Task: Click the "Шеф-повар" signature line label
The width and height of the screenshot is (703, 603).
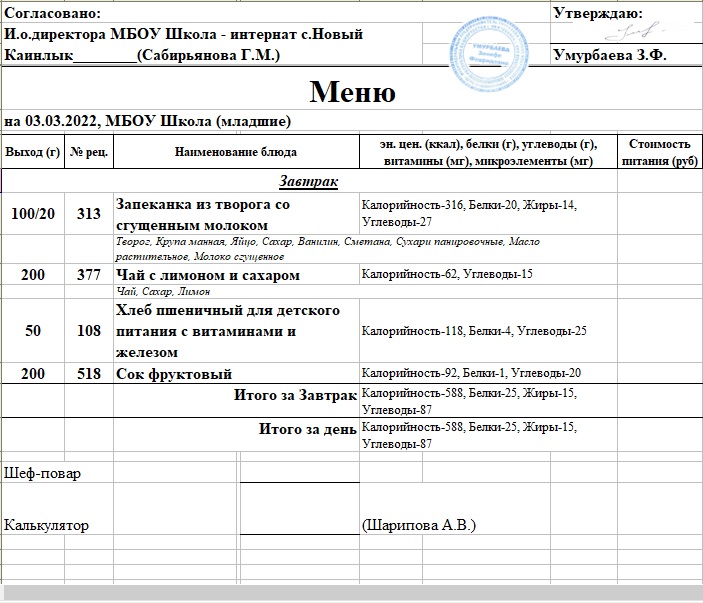Action: click(x=43, y=472)
